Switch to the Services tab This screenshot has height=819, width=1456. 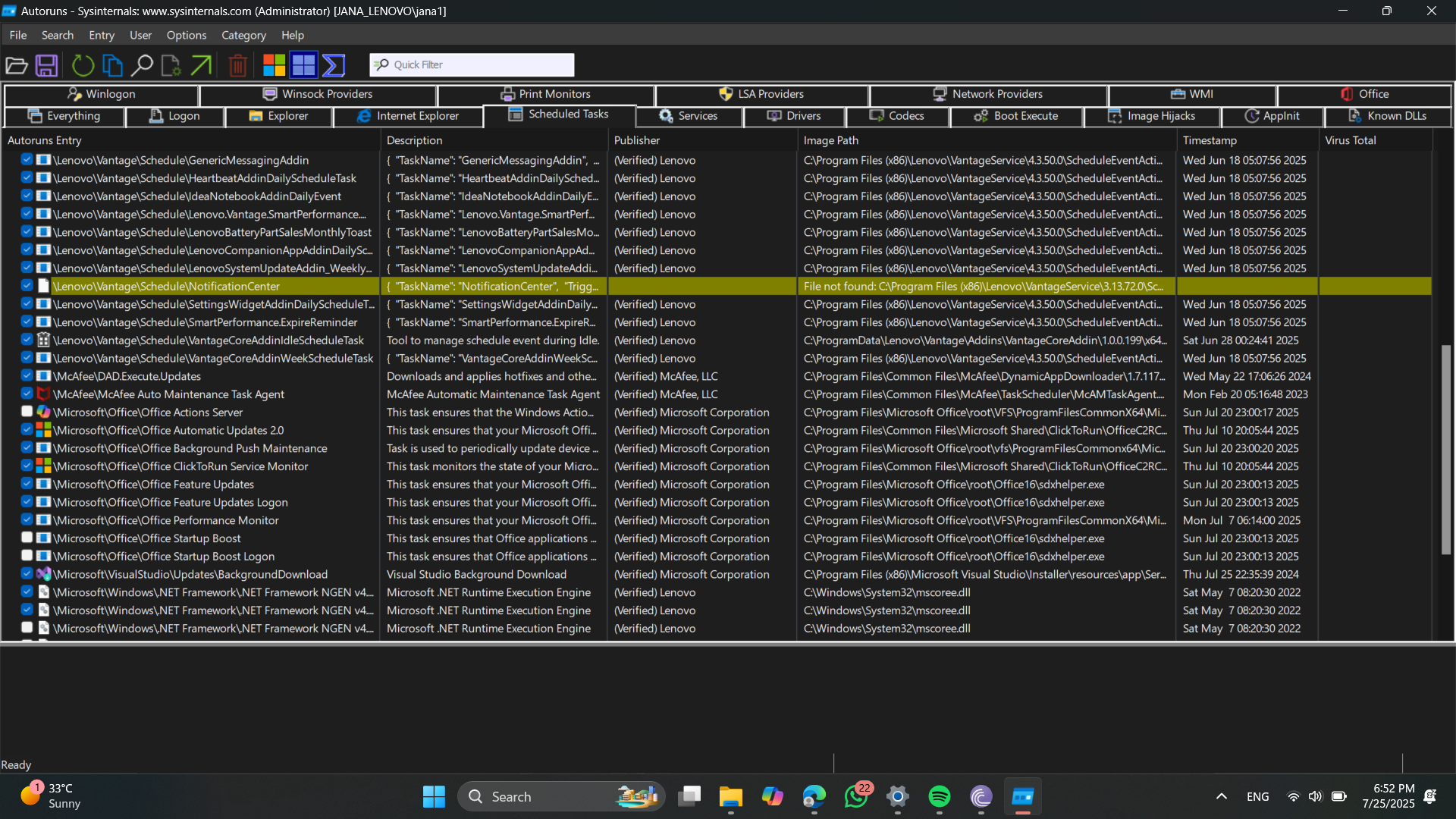(x=689, y=116)
